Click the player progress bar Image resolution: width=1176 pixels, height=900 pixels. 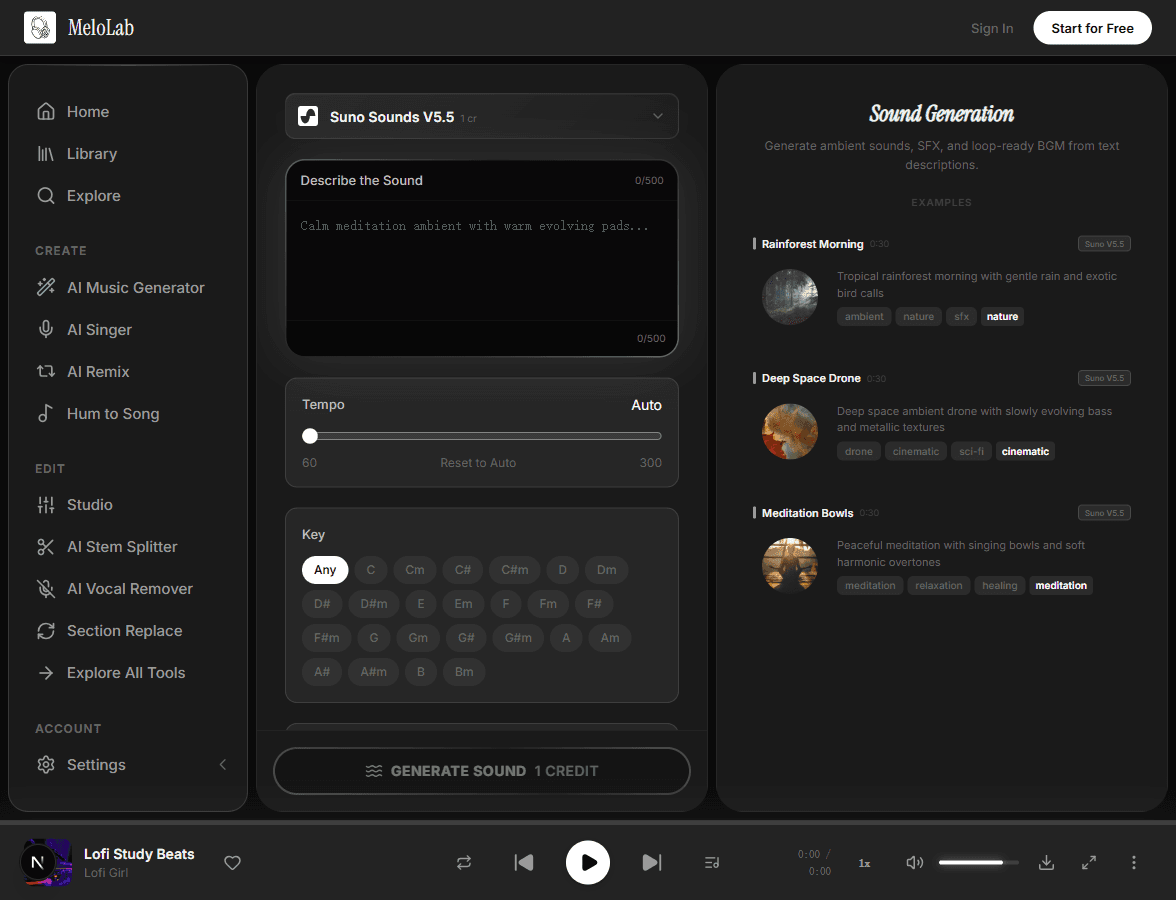coord(588,823)
